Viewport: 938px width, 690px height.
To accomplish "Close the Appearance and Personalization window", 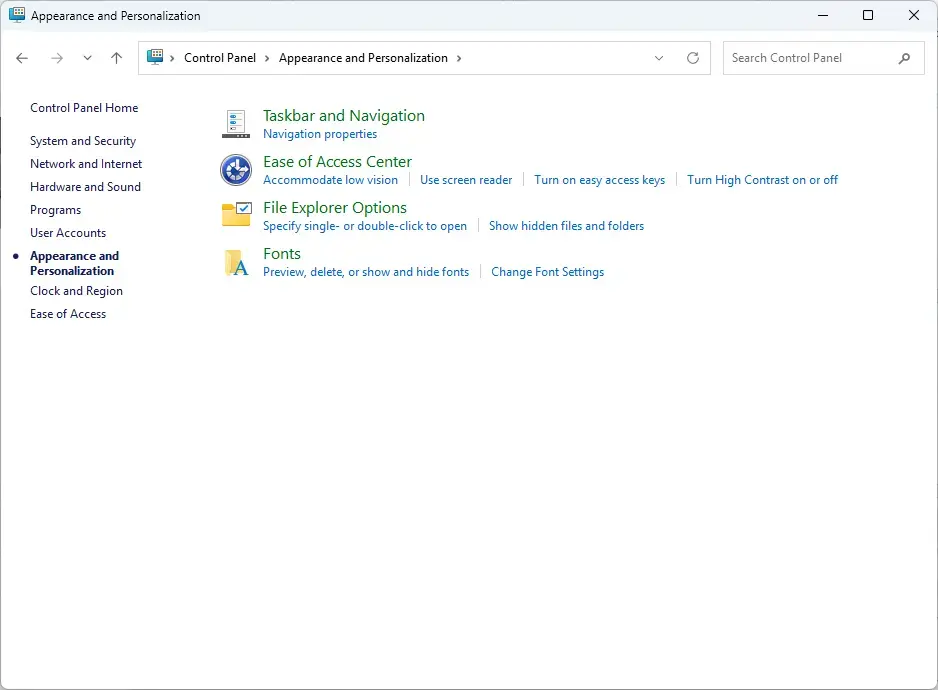I will pos(913,15).
